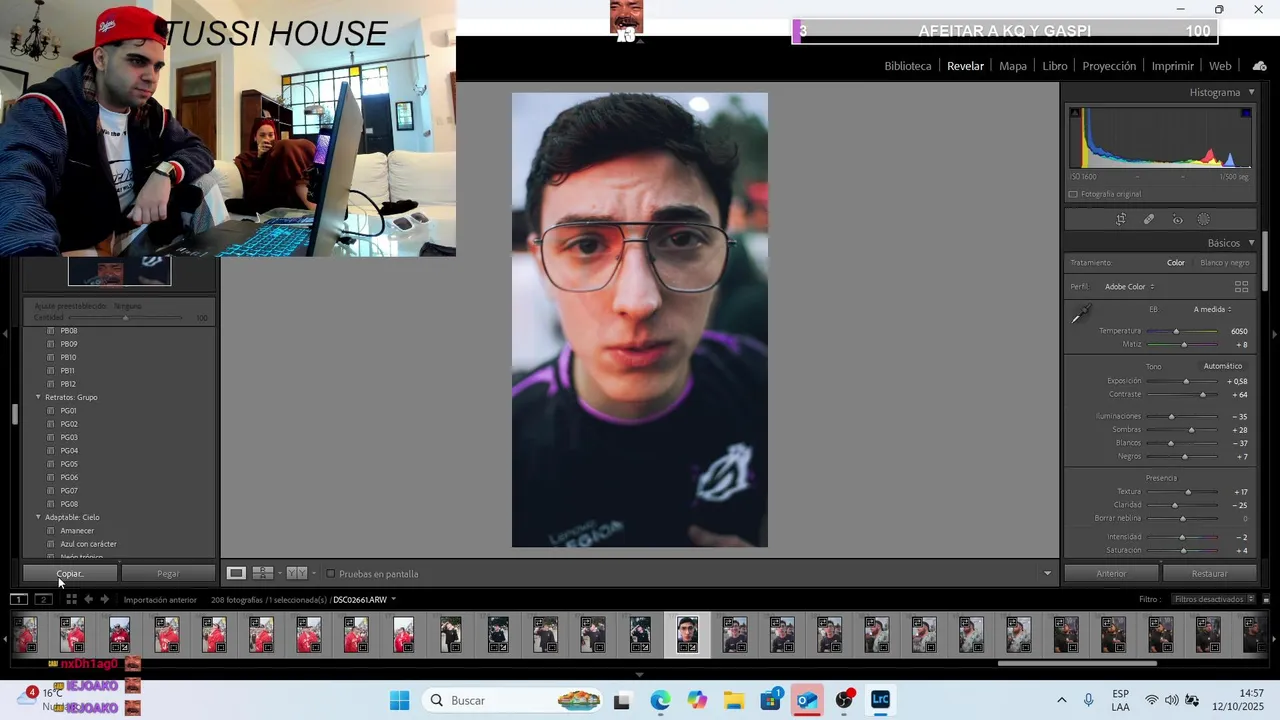This screenshot has height=720, width=1280.
Task: Click the Copiar settings button
Action: [69, 574]
